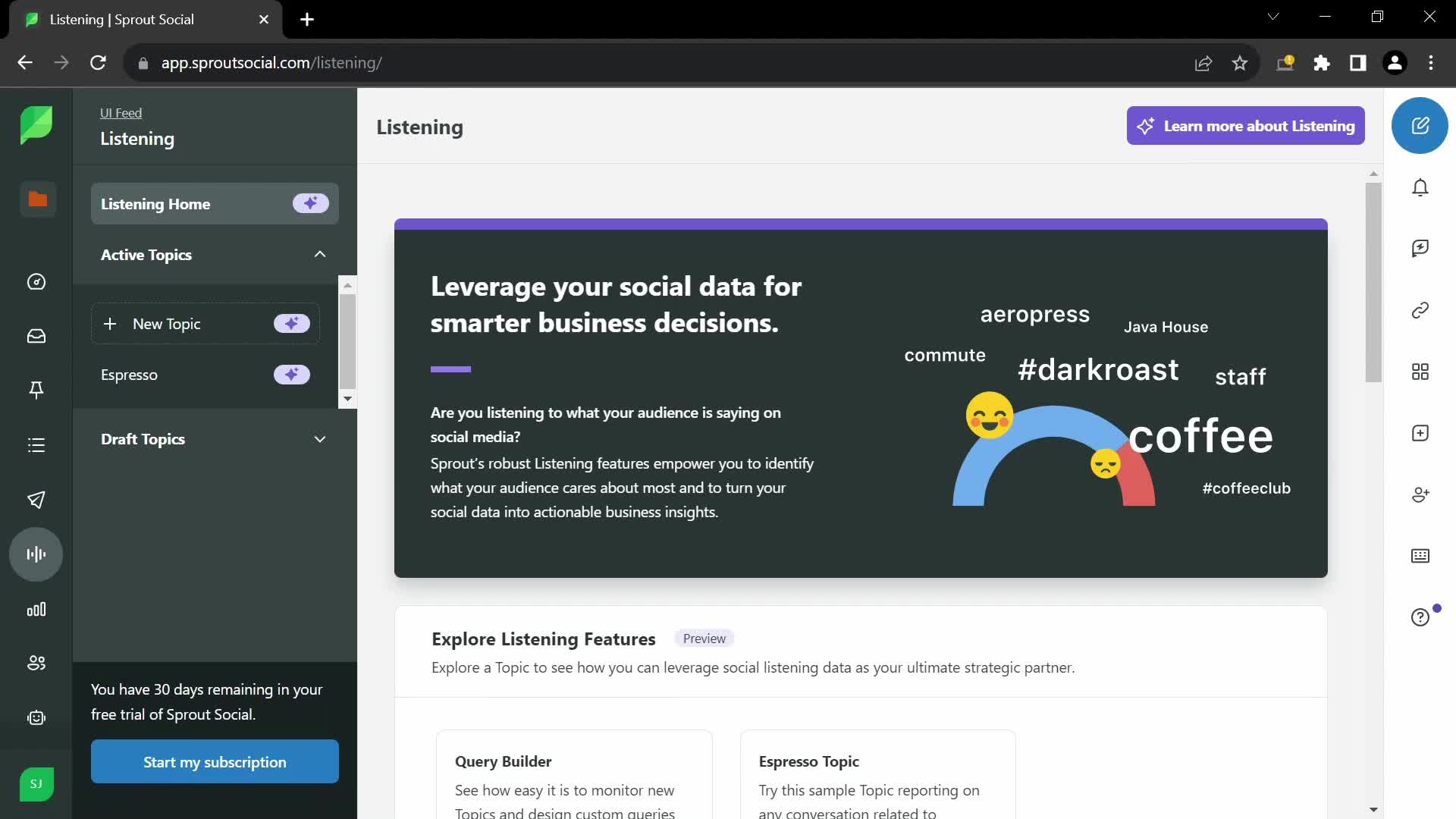Toggle the Espresso topic switch
This screenshot has height=819, width=1456.
[291, 374]
